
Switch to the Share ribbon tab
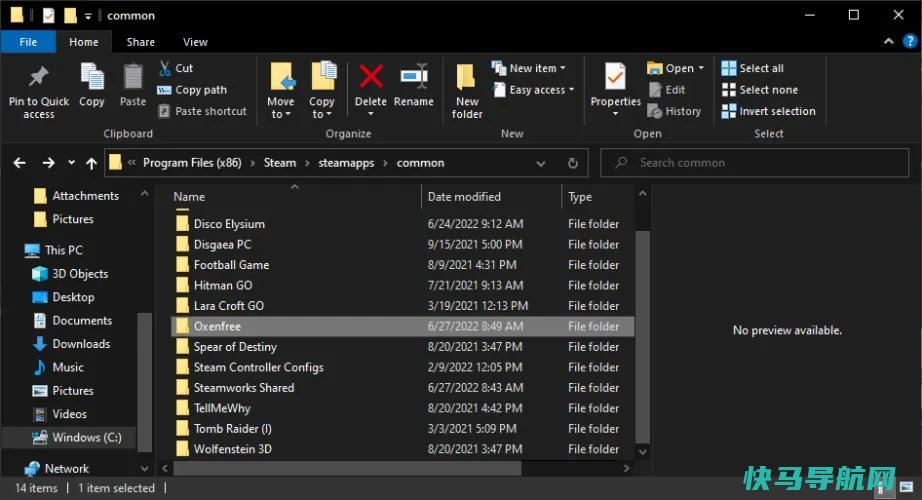point(141,42)
